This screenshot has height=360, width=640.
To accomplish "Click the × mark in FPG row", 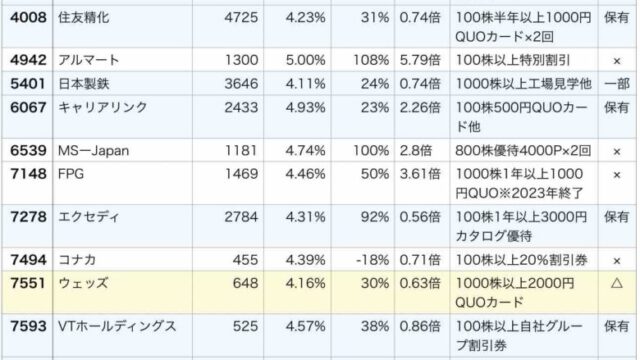I will pos(617,175).
